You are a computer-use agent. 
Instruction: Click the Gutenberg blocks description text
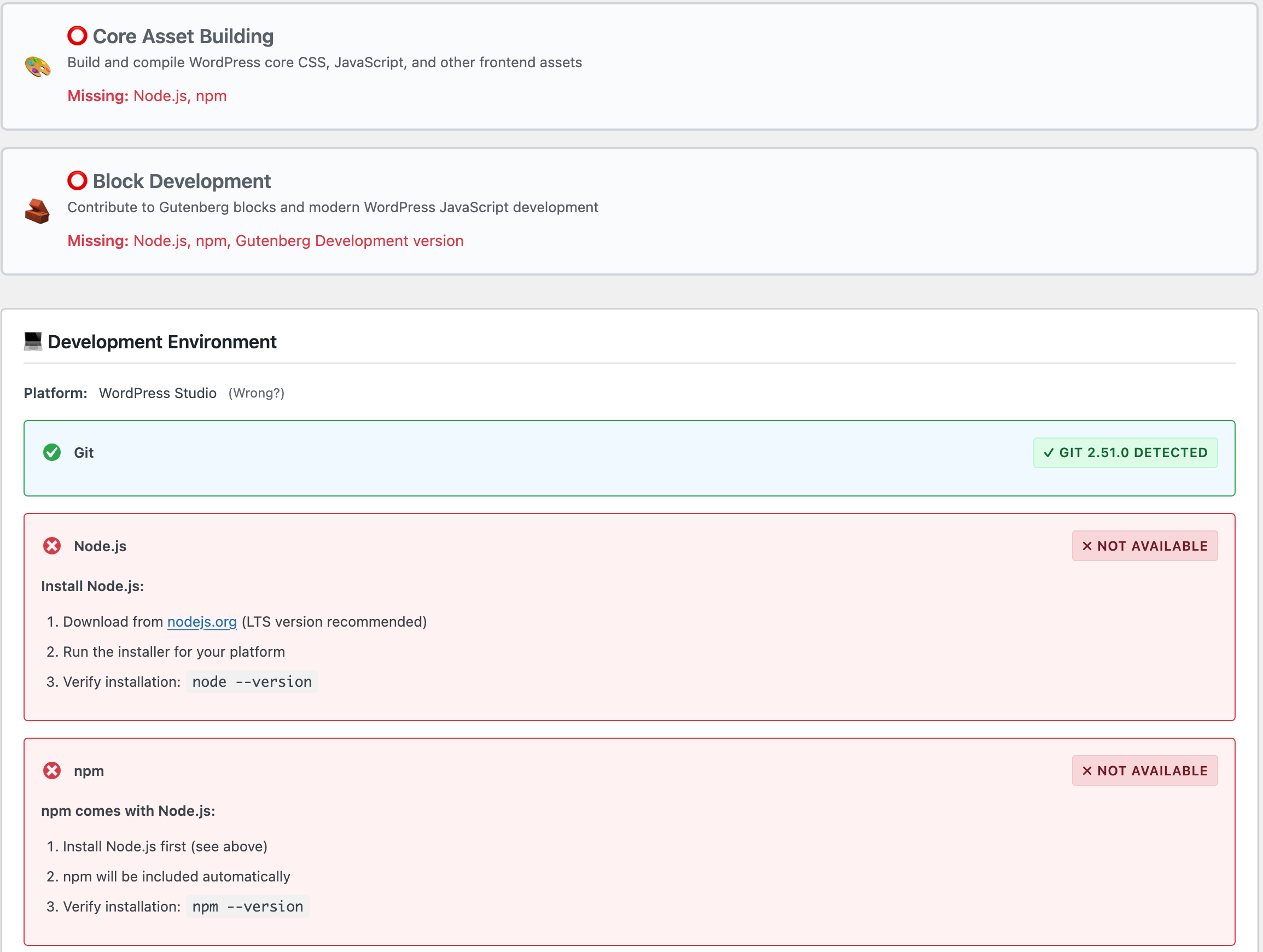pyautogui.click(x=333, y=207)
